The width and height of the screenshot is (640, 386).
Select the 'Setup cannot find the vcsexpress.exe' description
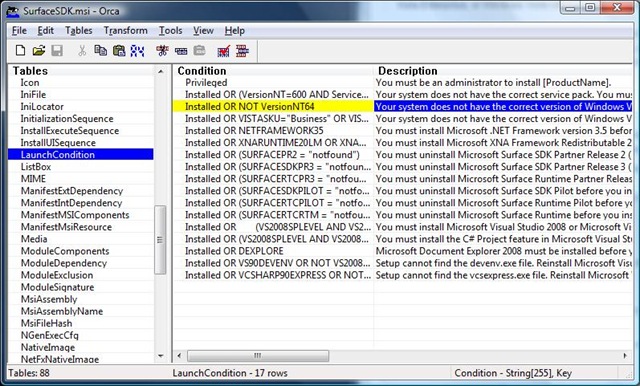(503, 275)
